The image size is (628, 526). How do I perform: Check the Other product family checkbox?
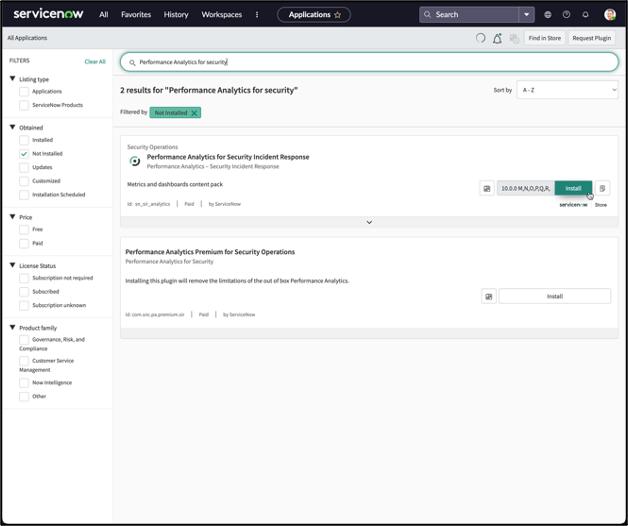coord(24,397)
